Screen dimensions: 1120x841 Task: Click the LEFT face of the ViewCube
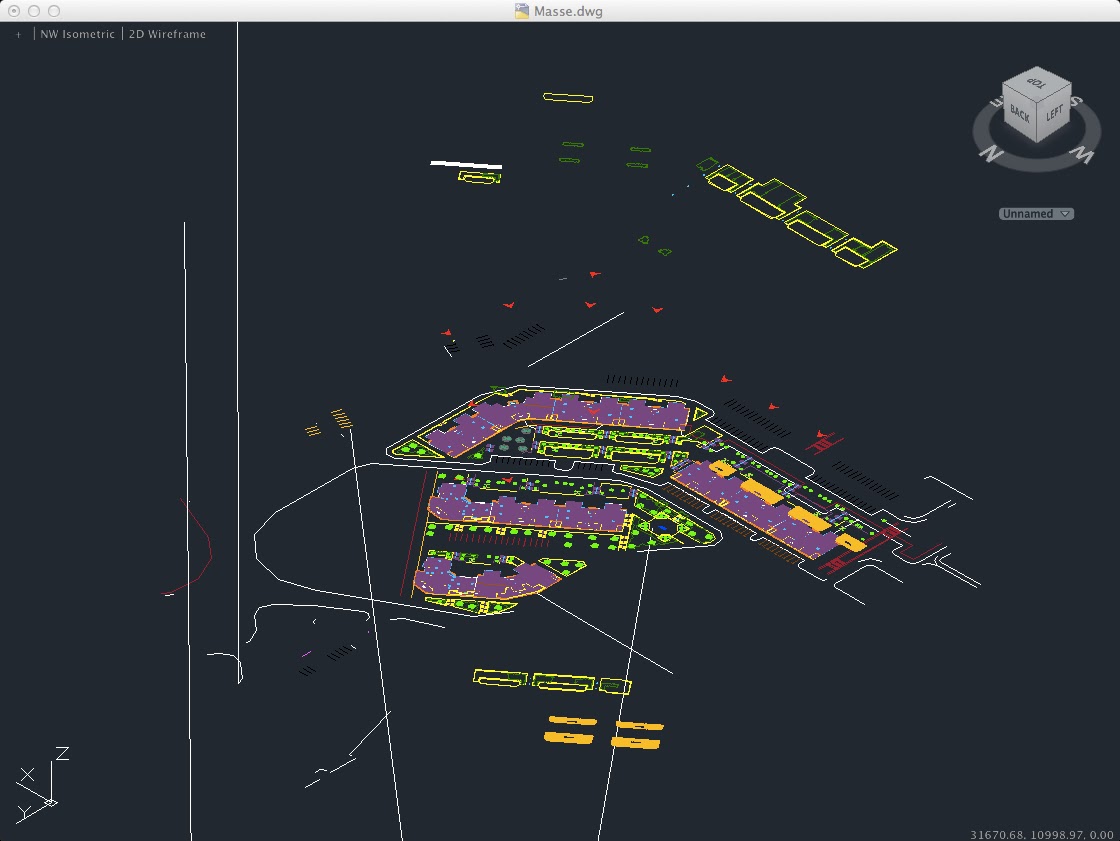pyautogui.click(x=1055, y=113)
